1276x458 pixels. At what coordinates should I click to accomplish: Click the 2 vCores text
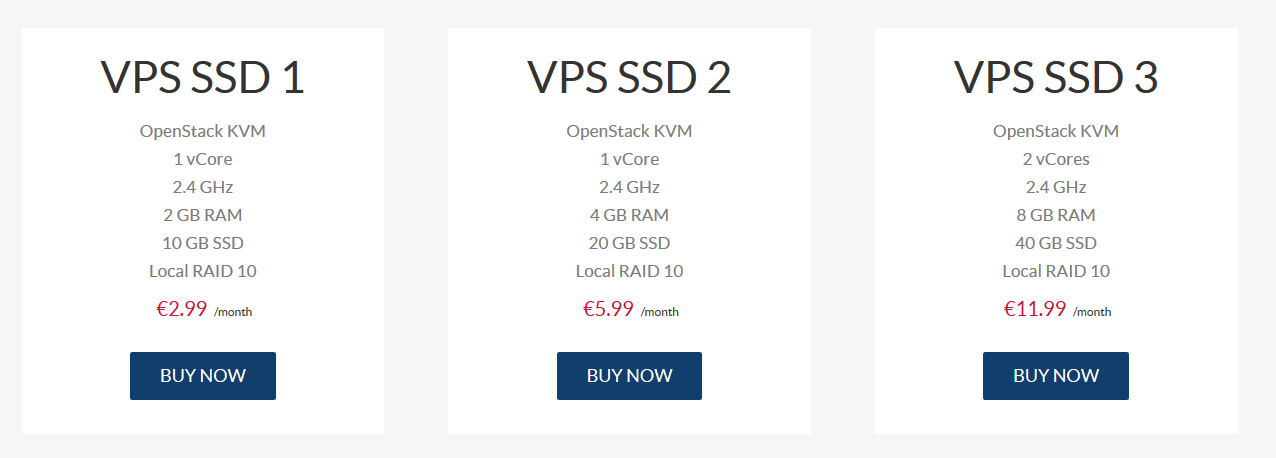tap(1056, 159)
